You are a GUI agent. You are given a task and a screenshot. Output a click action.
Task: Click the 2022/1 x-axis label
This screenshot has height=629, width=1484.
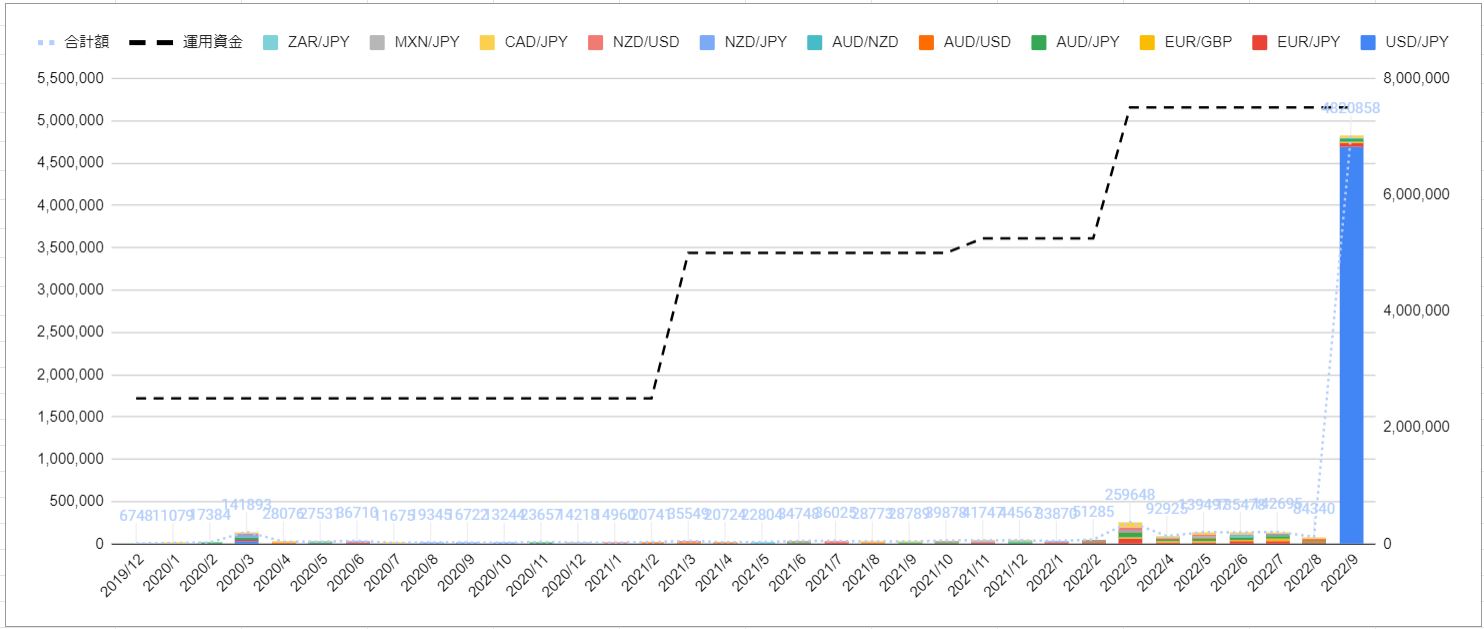coord(1045,574)
